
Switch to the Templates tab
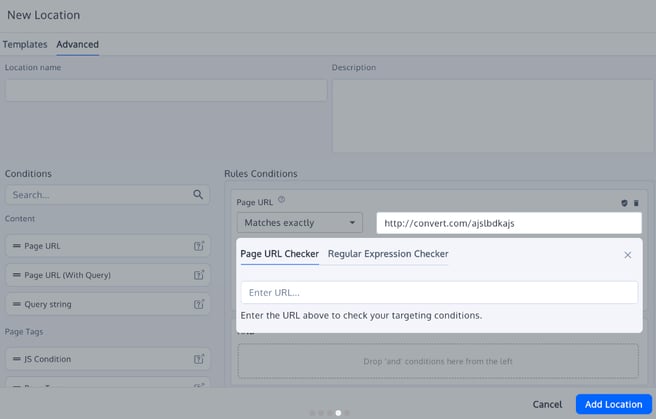pyautogui.click(x=25, y=44)
